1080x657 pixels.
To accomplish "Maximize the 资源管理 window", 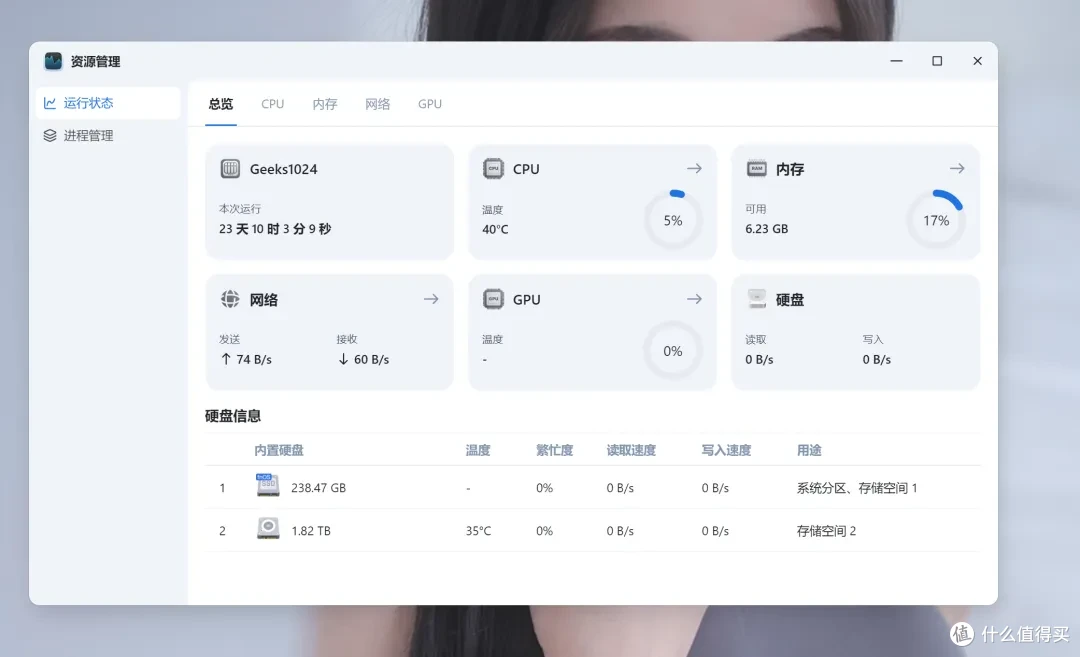I will pos(937,61).
